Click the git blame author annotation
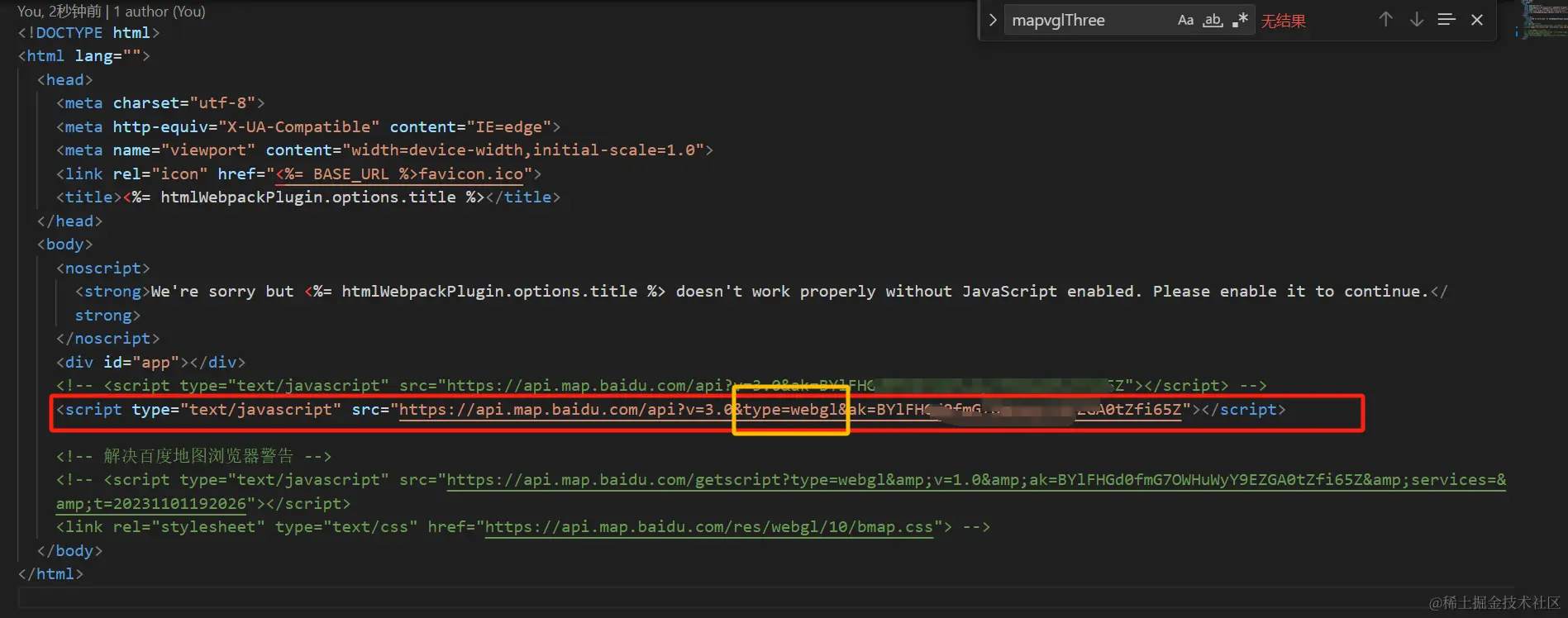 pyautogui.click(x=112, y=12)
